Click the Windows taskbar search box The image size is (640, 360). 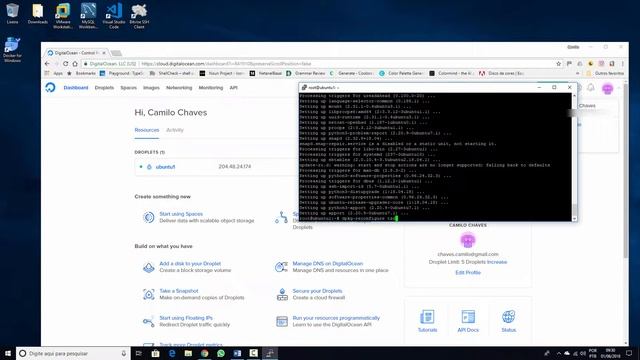(73, 353)
